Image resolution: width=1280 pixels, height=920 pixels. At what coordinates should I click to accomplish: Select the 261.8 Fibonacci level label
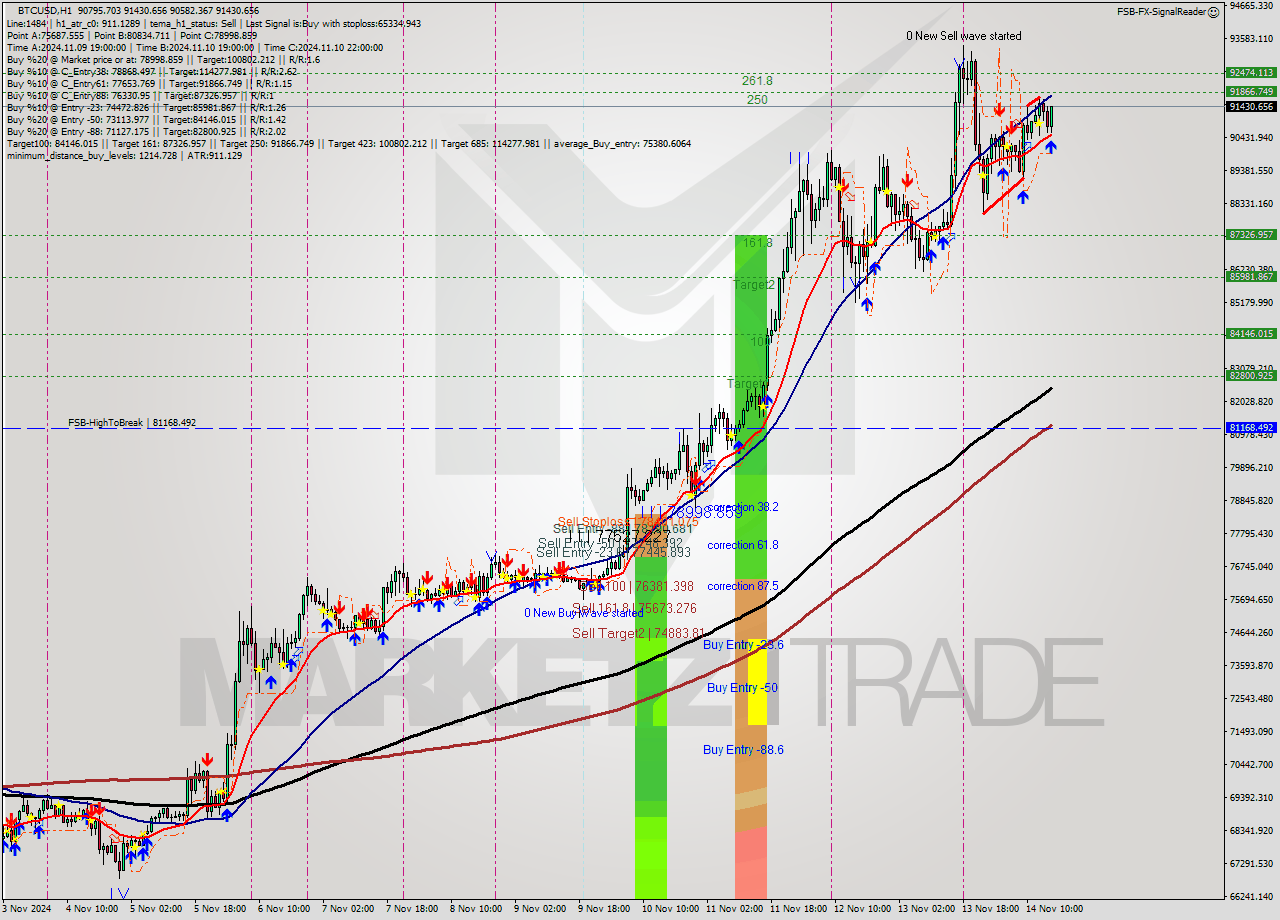(x=757, y=81)
